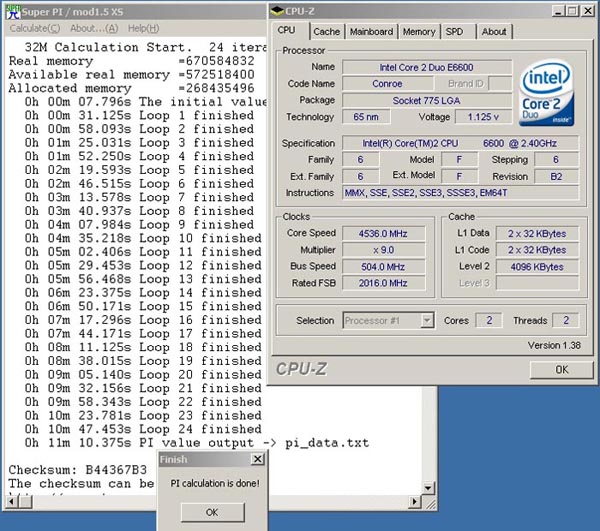Click the horizontal scrollbar thumb in Super PI
Viewport: 600px width, 531px height.
[x=25, y=502]
